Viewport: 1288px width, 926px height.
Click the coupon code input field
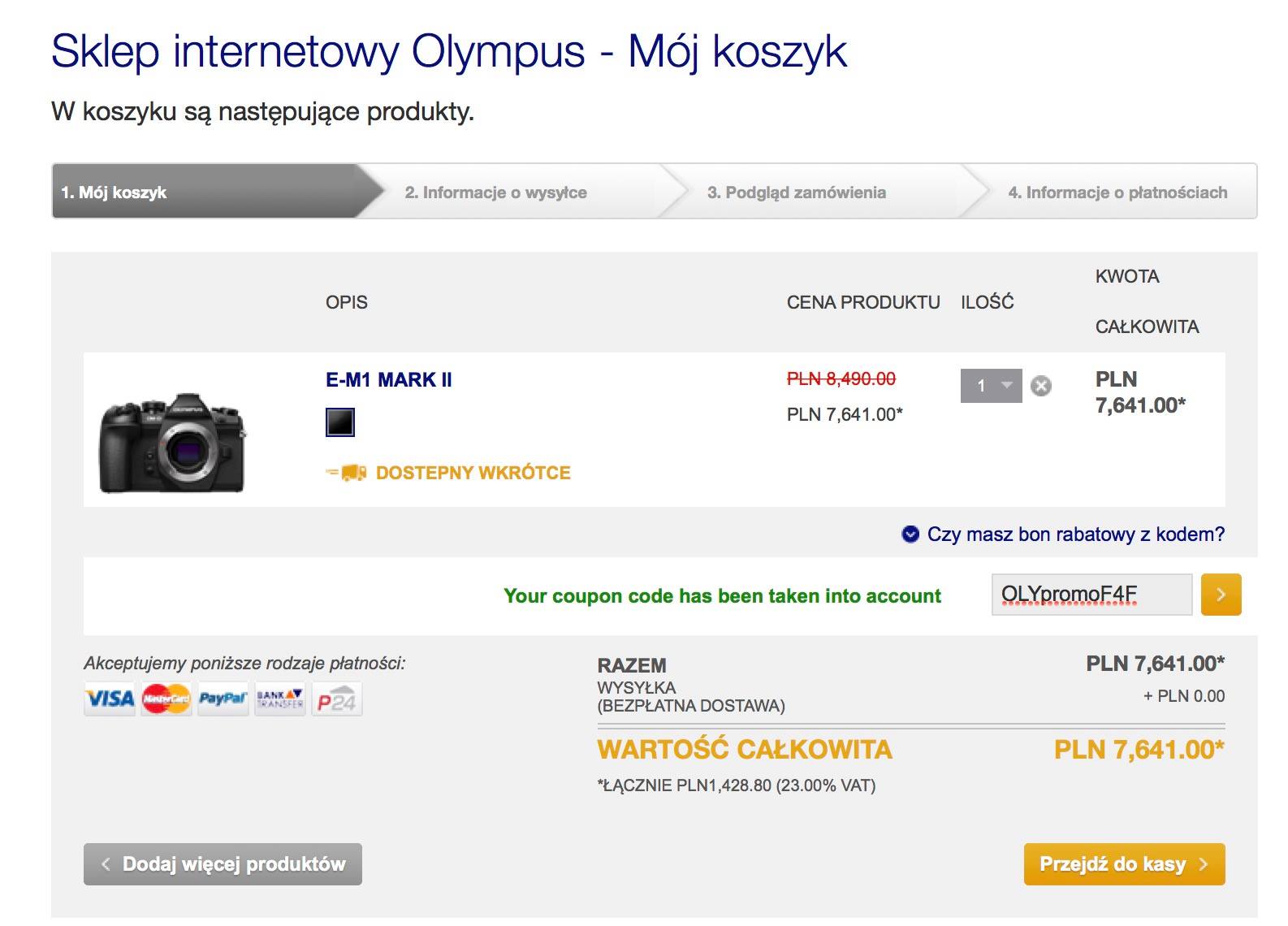click(1091, 595)
